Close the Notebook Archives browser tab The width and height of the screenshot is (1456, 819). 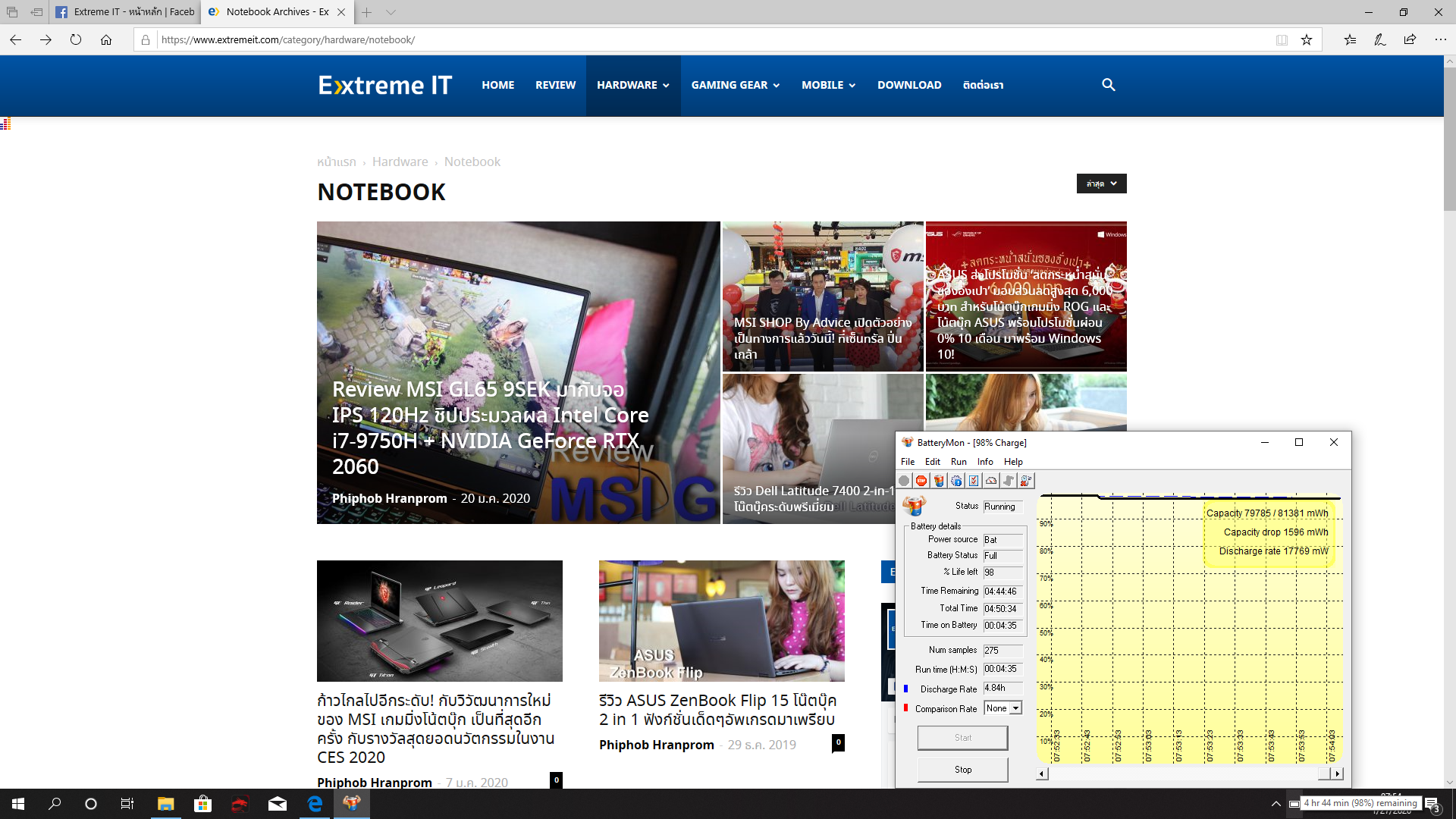tap(341, 12)
